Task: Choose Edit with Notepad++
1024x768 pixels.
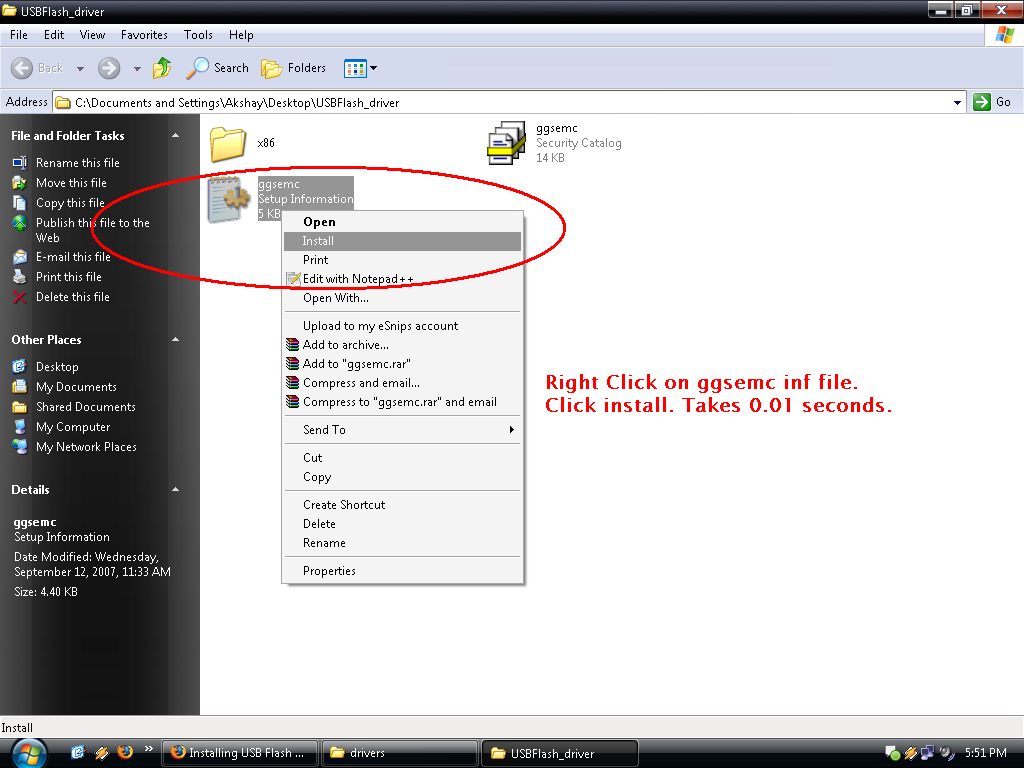Action: [x=402, y=279]
